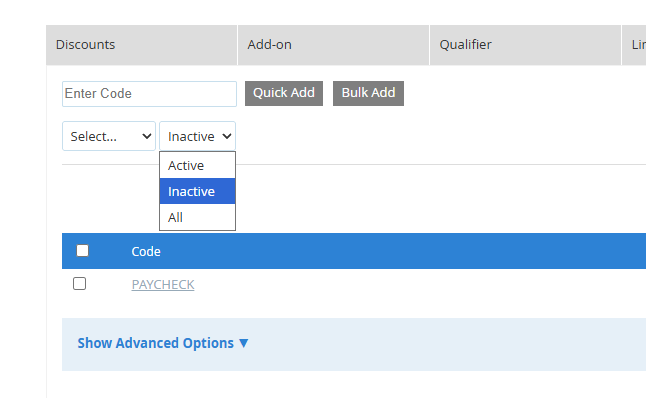The image size is (646, 398).
Task: Click the triangle beside Show Advanced Options
Action: 243,343
